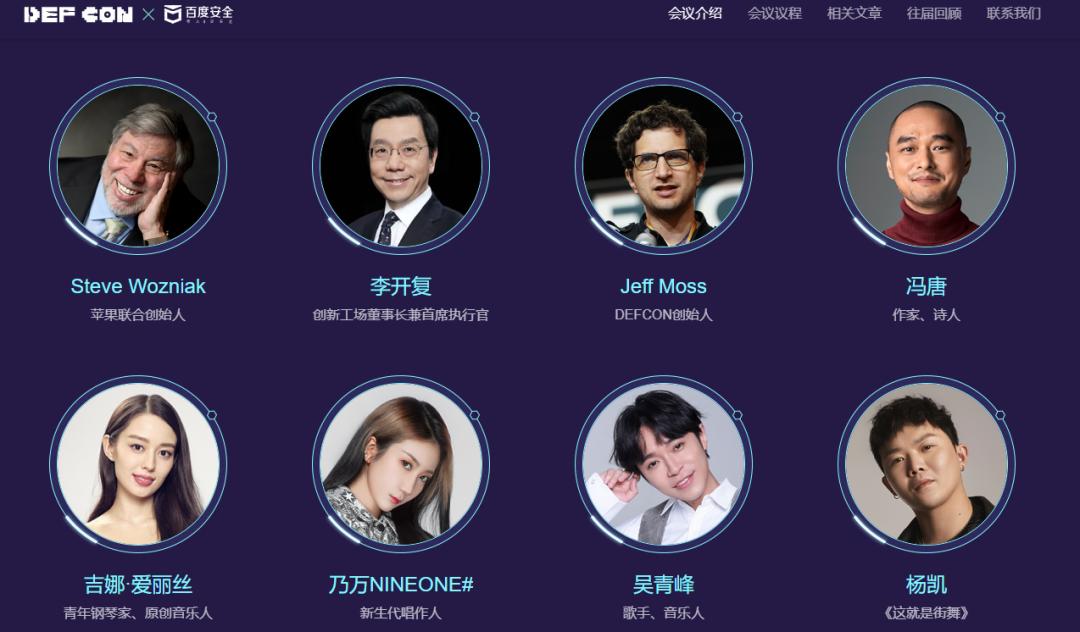Click the Steve Wozniak name link

(138, 286)
